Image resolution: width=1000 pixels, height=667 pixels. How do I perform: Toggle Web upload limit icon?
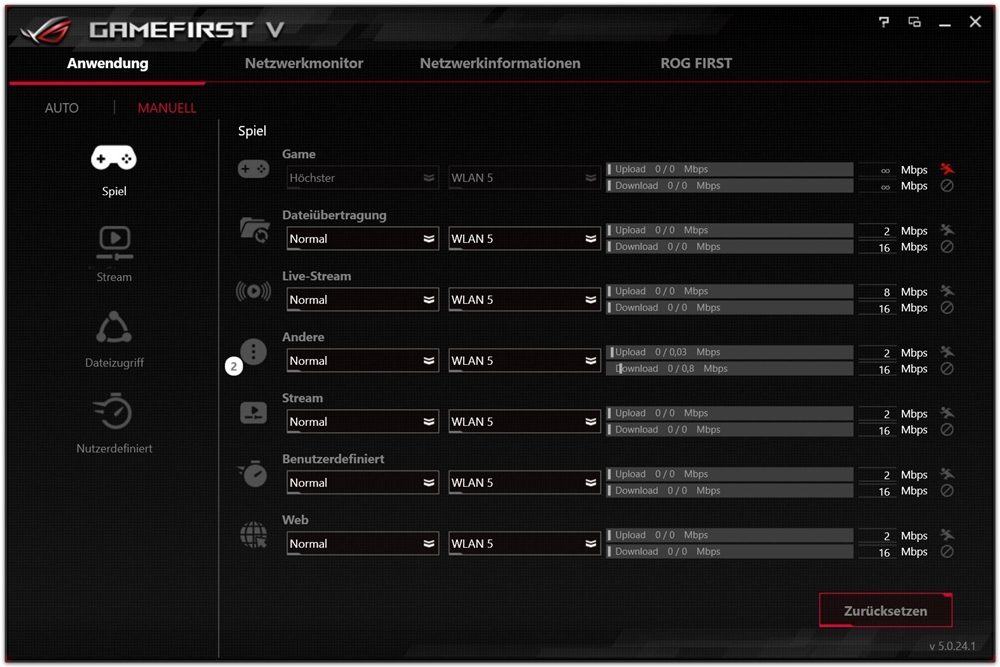coord(947,535)
